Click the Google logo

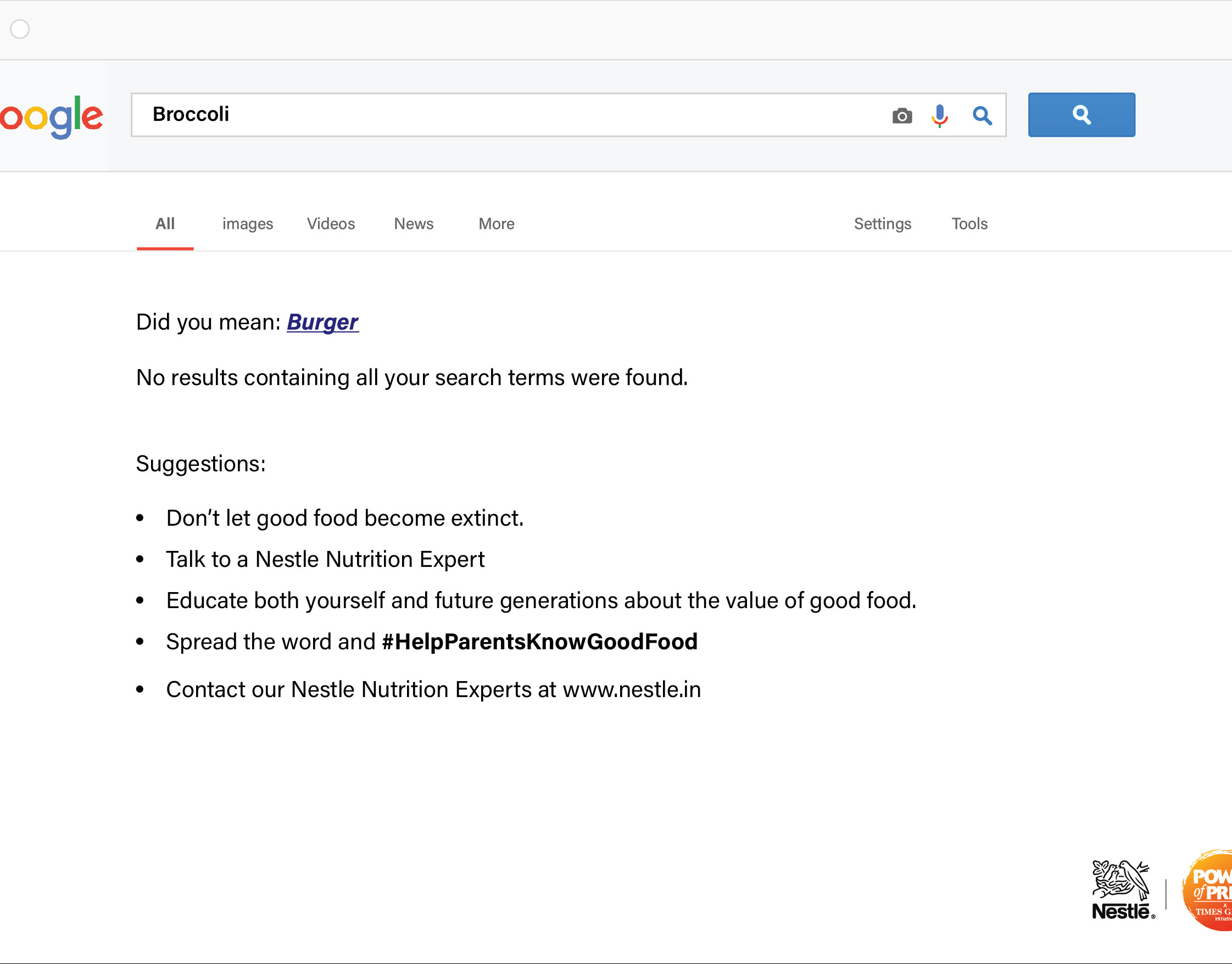click(52, 117)
